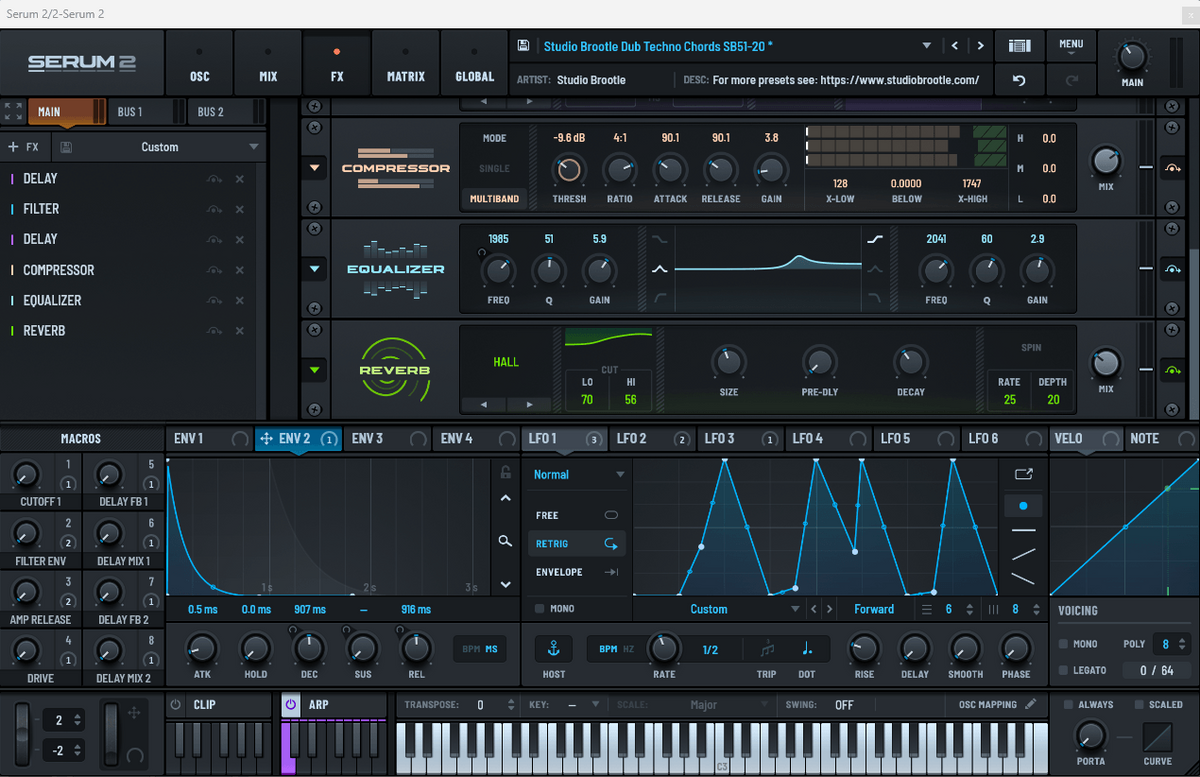Toggle the BPM MS envelope time switch
Screen dimensions: 1200x777
[478, 649]
